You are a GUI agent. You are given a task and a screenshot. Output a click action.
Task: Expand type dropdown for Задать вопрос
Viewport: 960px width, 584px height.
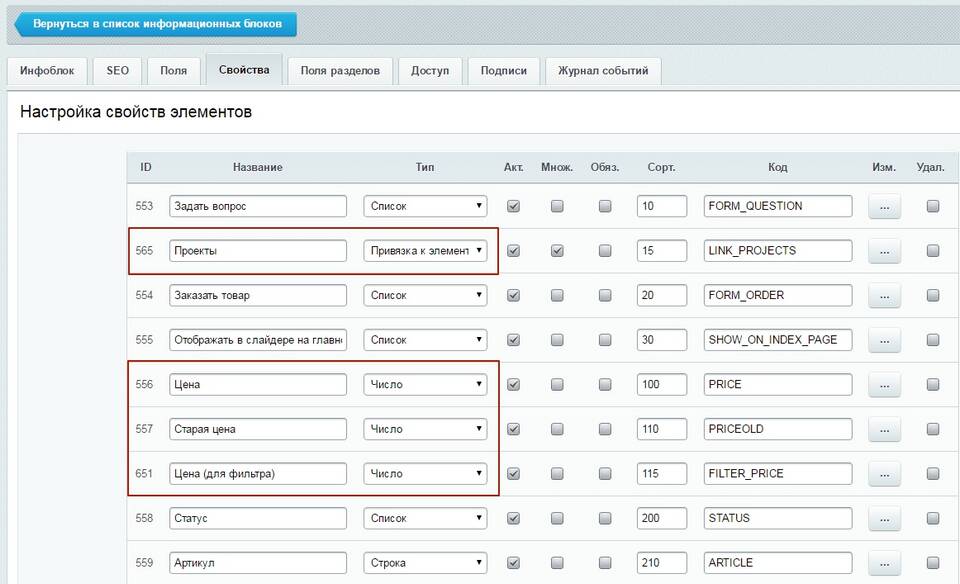(x=426, y=206)
